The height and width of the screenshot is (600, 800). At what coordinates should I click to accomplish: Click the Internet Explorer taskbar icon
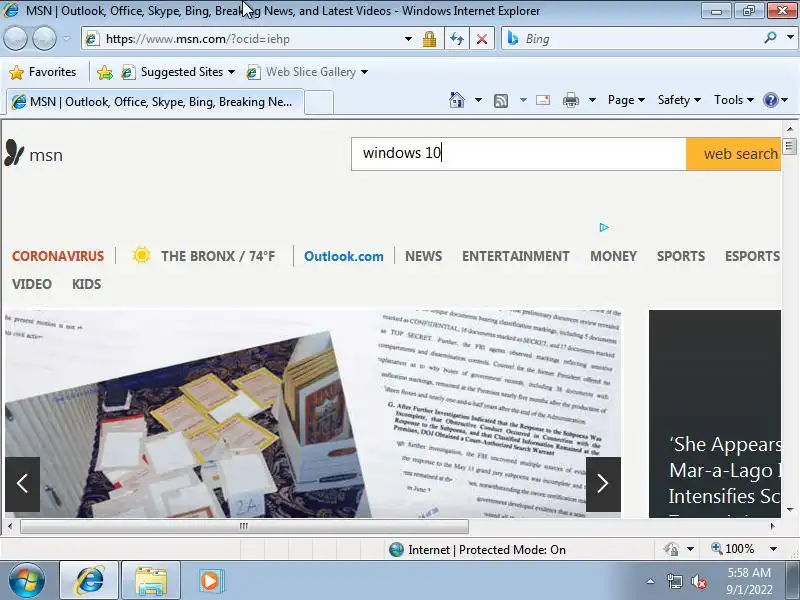point(89,580)
